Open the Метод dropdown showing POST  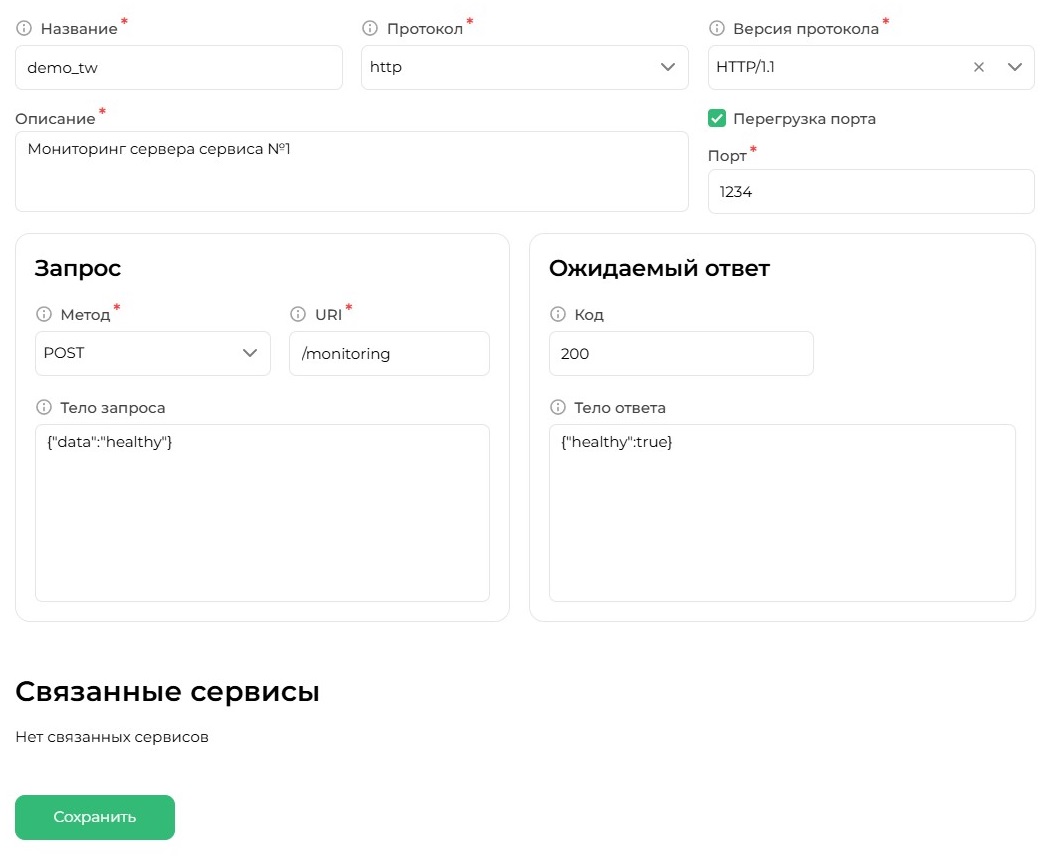[250, 353]
